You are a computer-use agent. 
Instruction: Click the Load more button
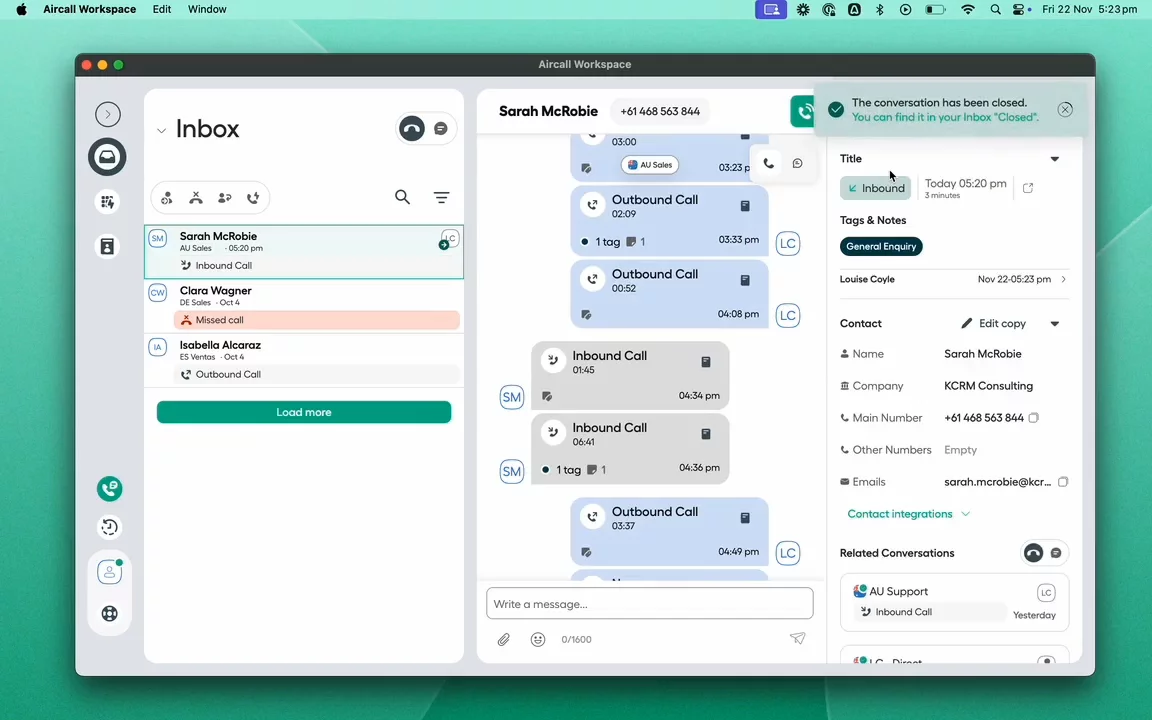(x=304, y=412)
